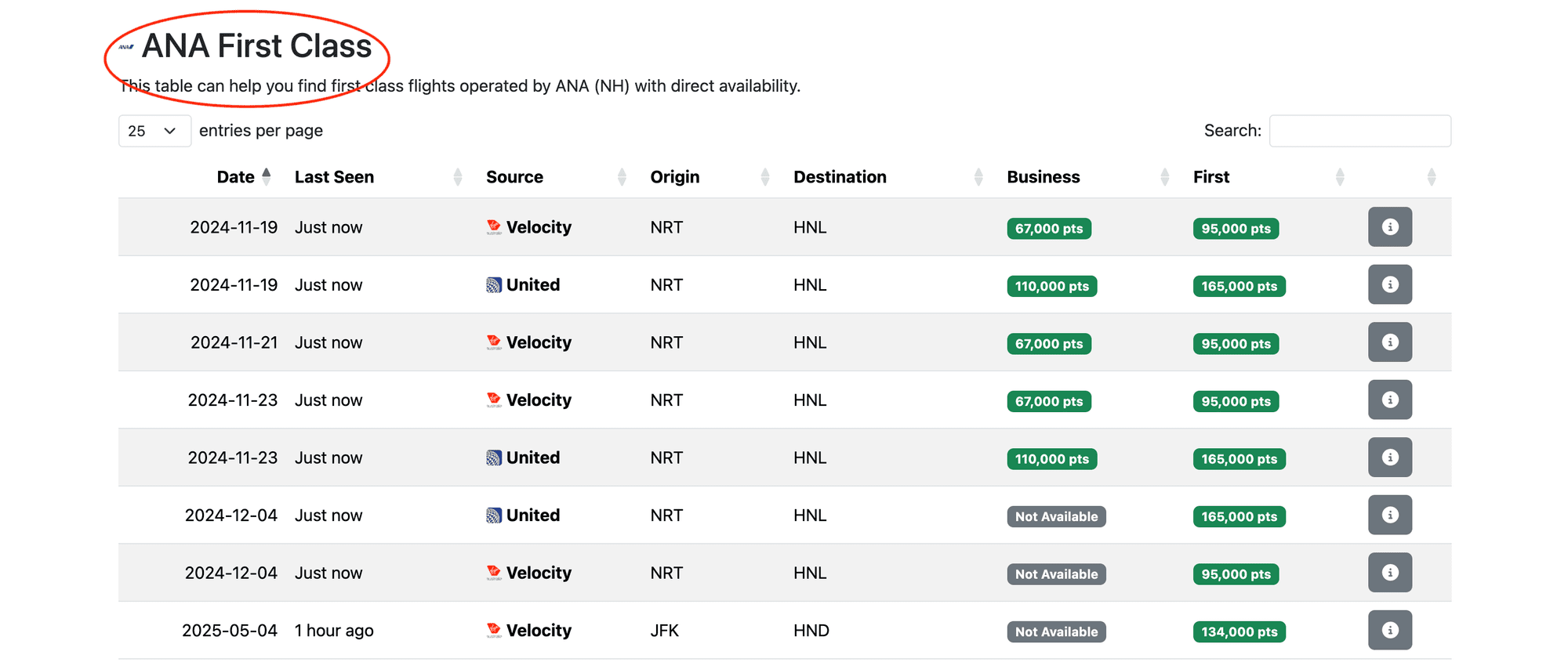Focus the Search input field
Screen dimensions: 1568x662
(x=1359, y=131)
